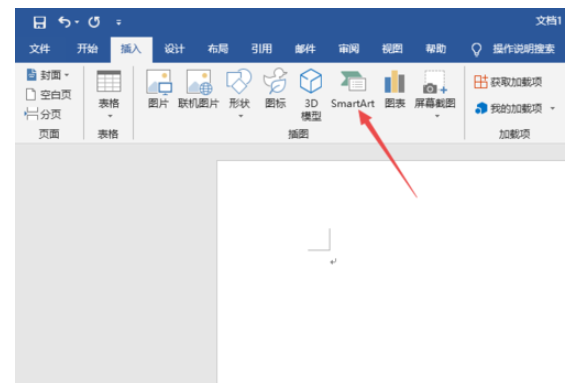Save the document with the floppy icon
574x383 pixels.
point(40,22)
